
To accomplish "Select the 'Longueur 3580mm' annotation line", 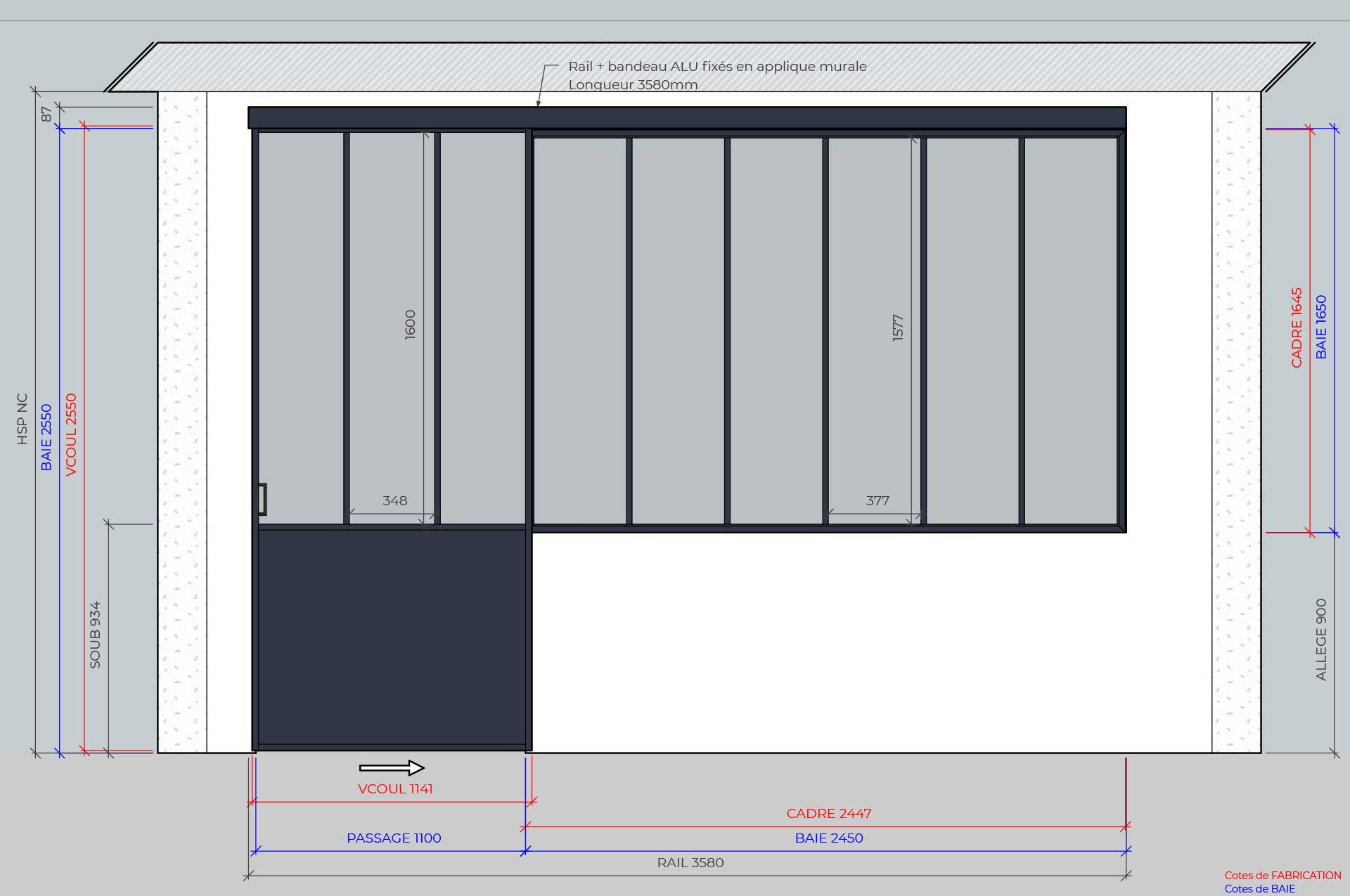I will (x=633, y=85).
